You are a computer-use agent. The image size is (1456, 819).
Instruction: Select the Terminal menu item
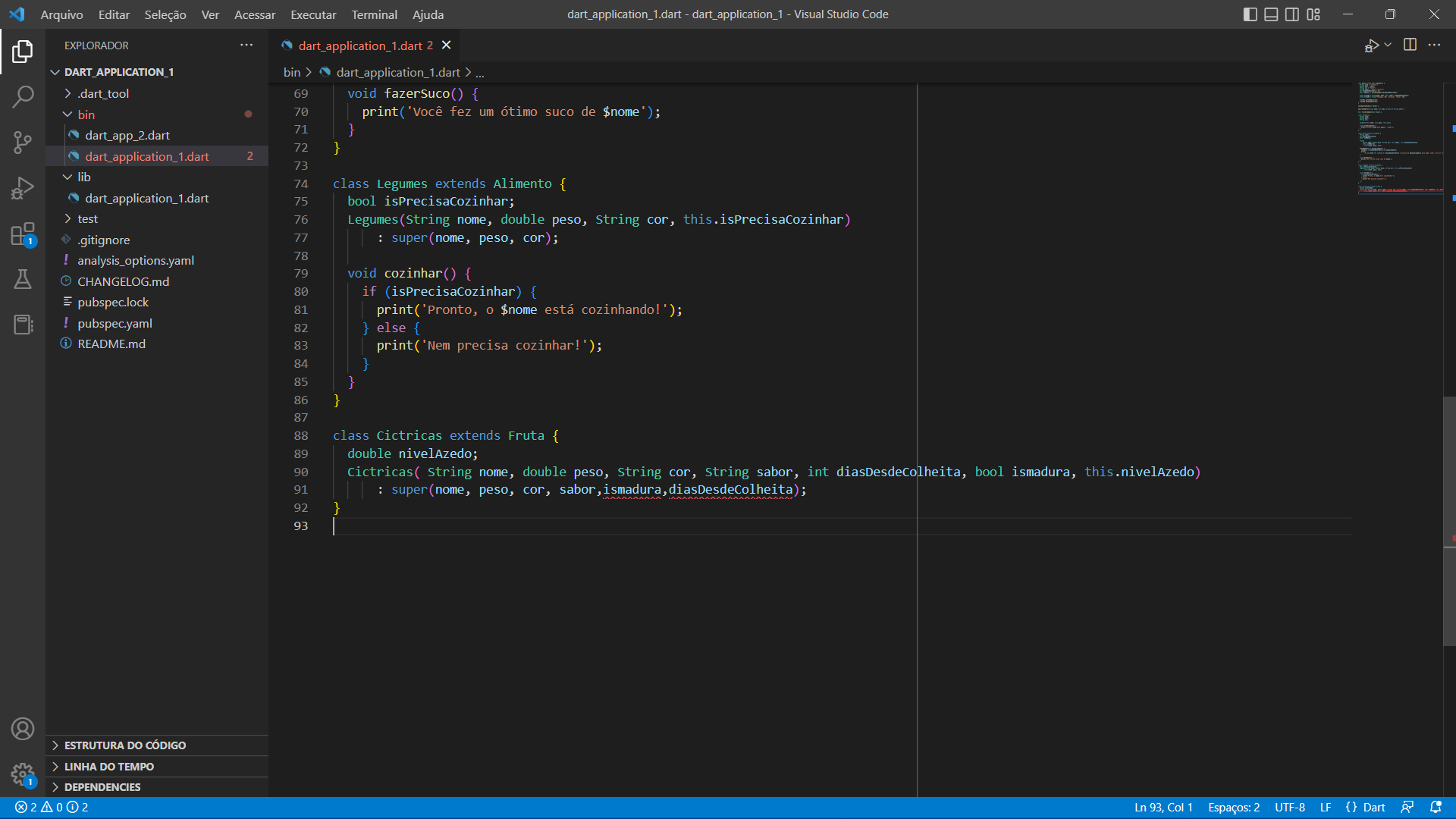[x=373, y=14]
